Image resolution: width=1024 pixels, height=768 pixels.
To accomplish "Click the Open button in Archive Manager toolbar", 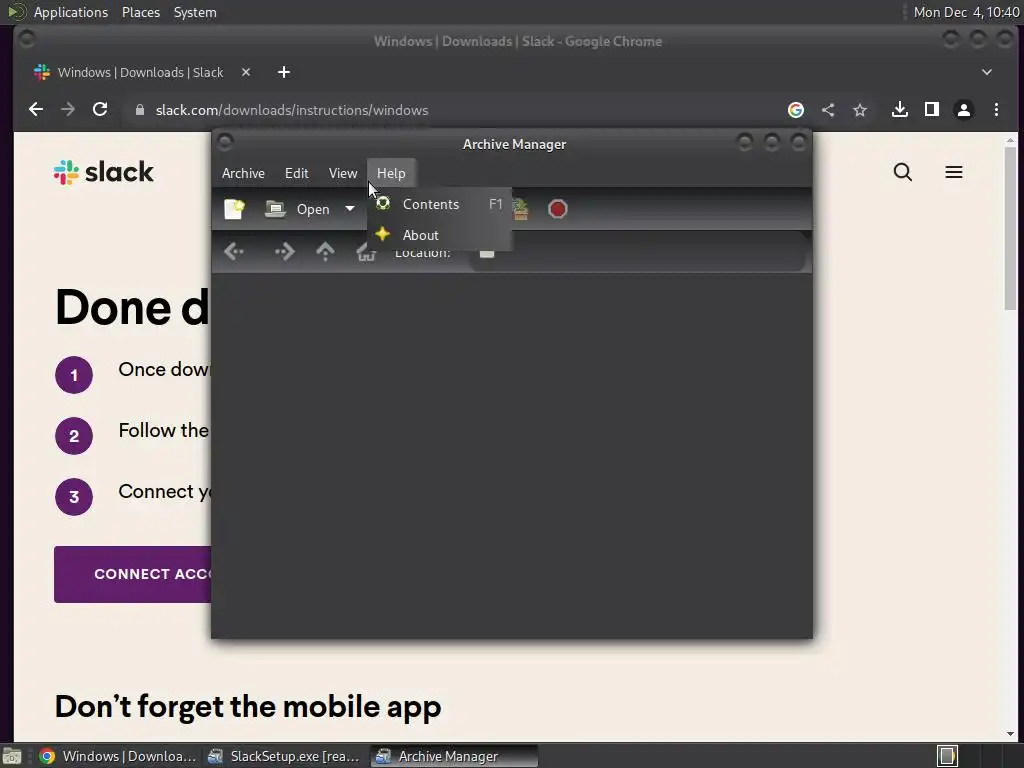I will 298,209.
